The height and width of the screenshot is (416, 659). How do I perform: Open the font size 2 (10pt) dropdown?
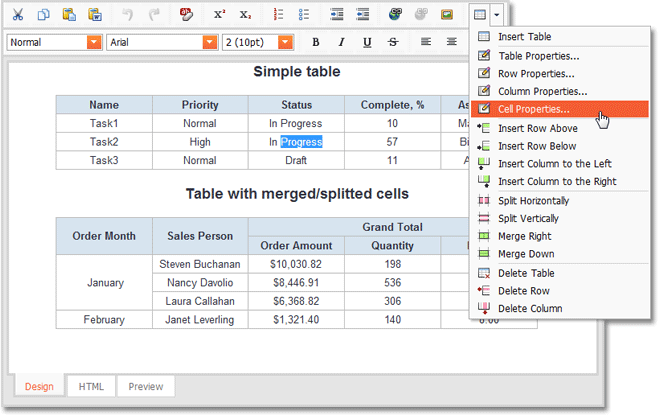click(x=285, y=42)
